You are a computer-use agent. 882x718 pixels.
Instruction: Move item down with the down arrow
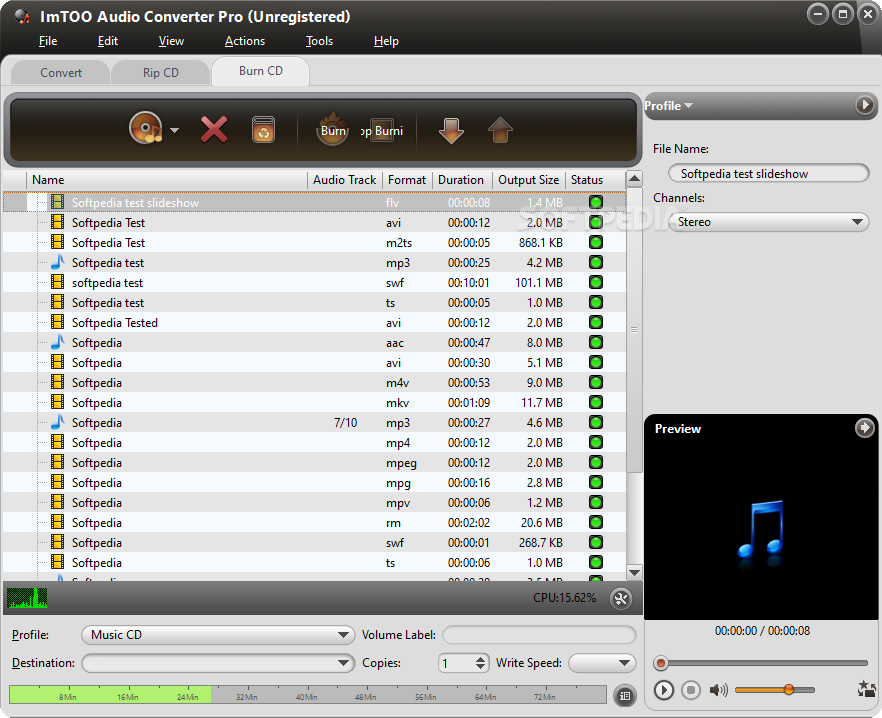coord(451,130)
